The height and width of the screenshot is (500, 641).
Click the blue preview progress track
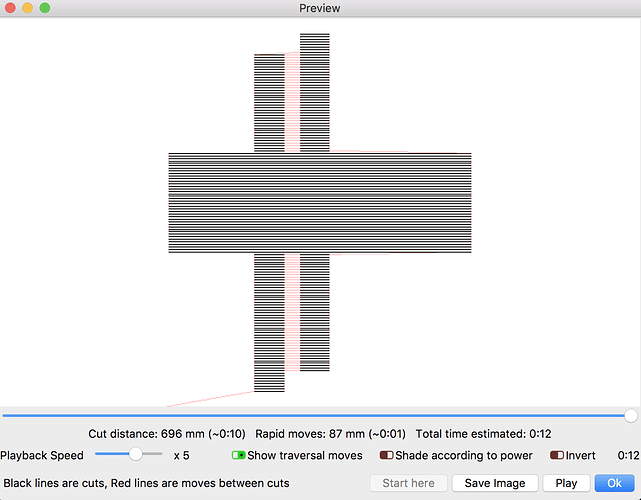[313, 416]
